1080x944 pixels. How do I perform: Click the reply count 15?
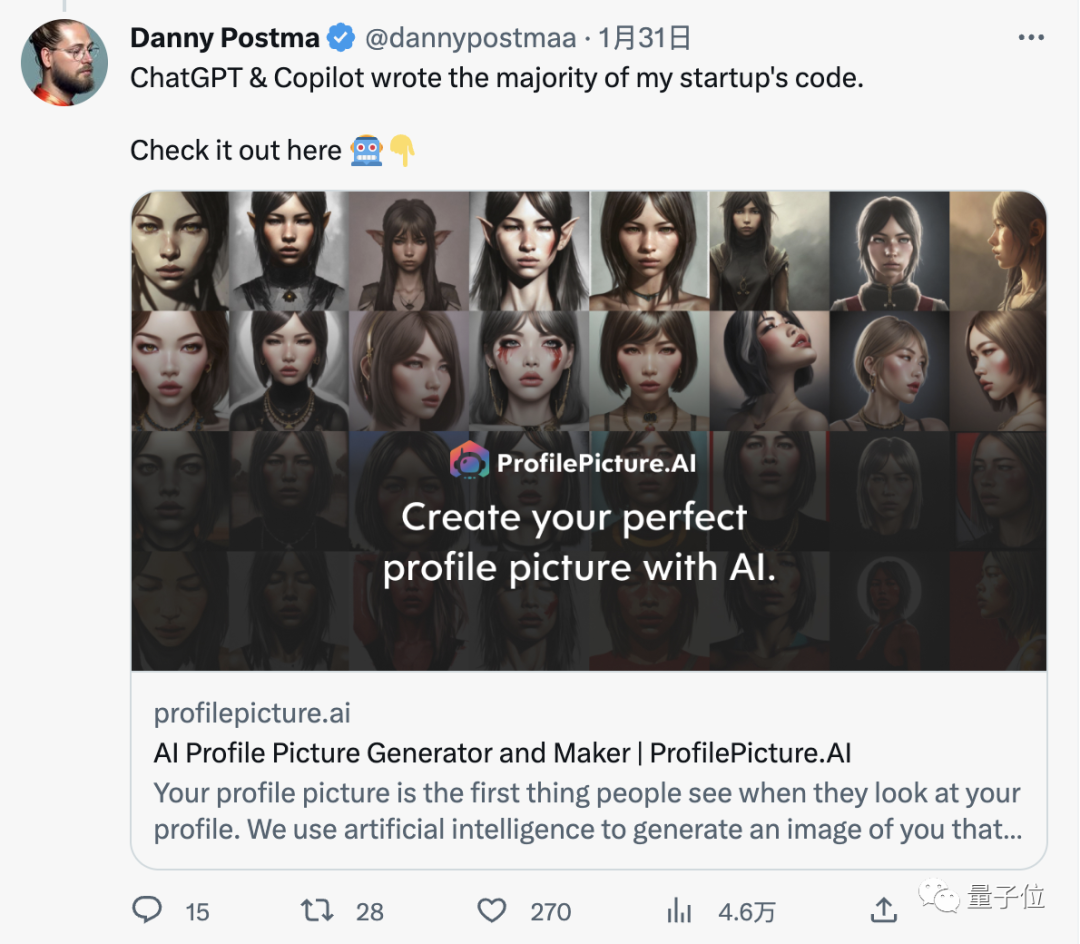197,913
